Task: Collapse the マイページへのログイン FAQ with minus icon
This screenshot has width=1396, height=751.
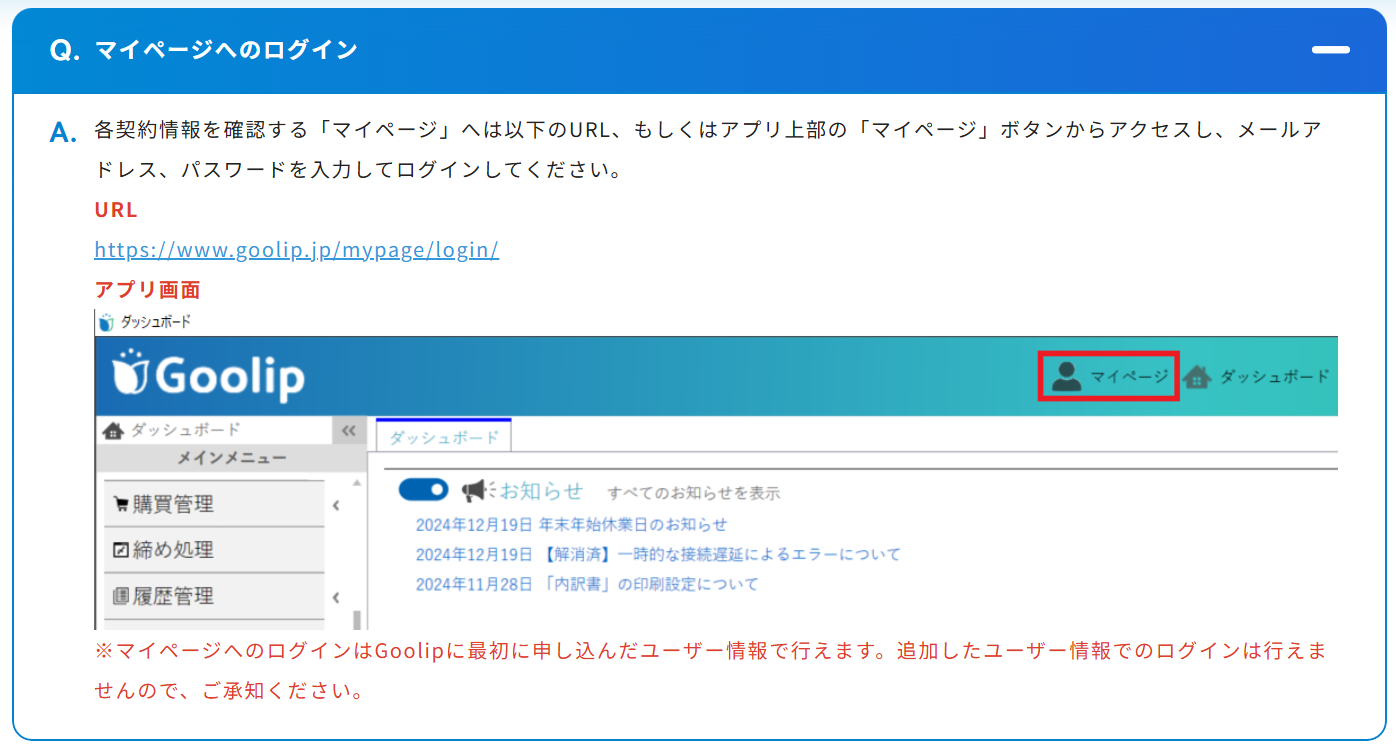Action: (x=1331, y=50)
